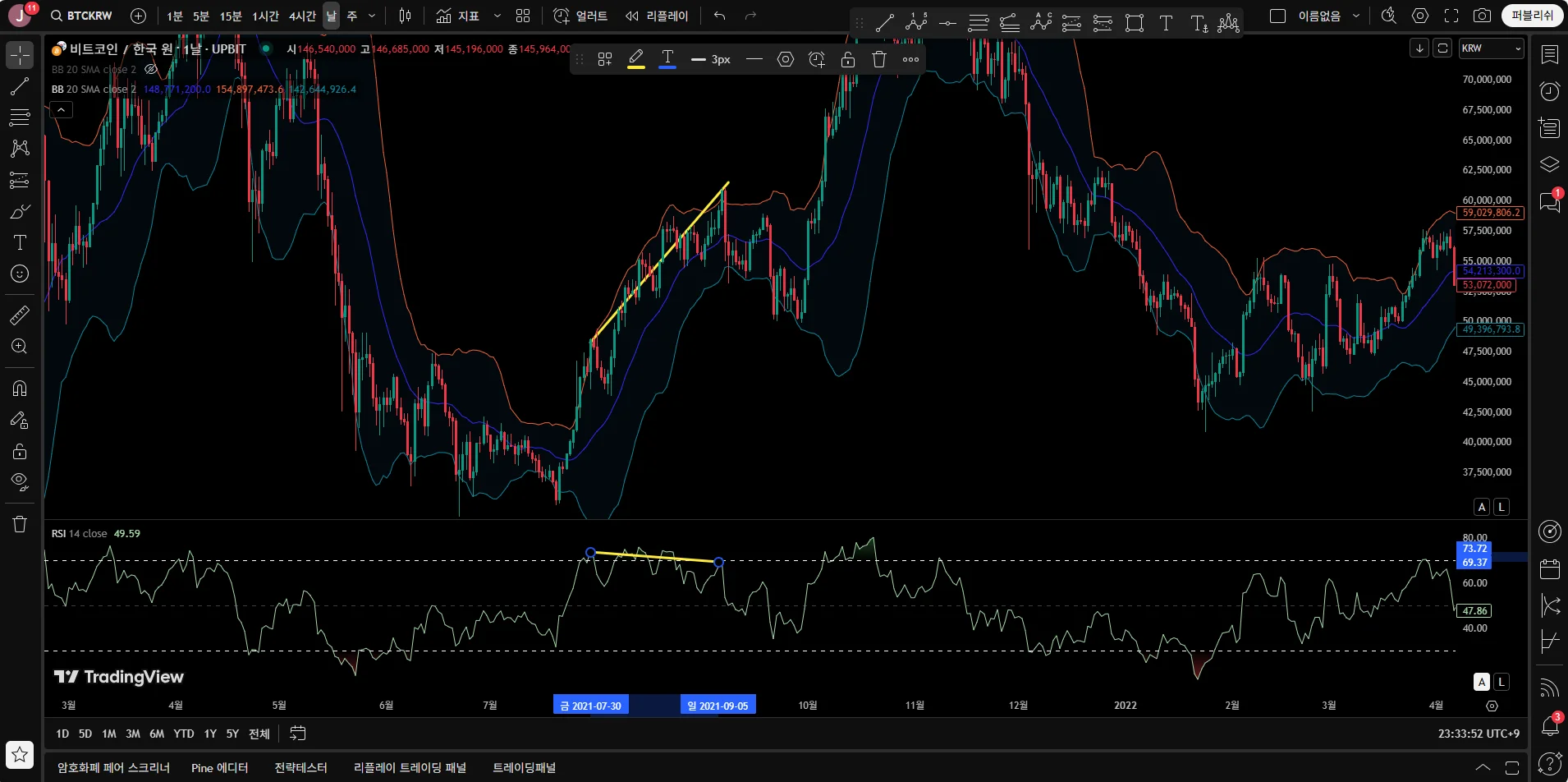Select the Fibonacci retracement tool

[x=20, y=117]
